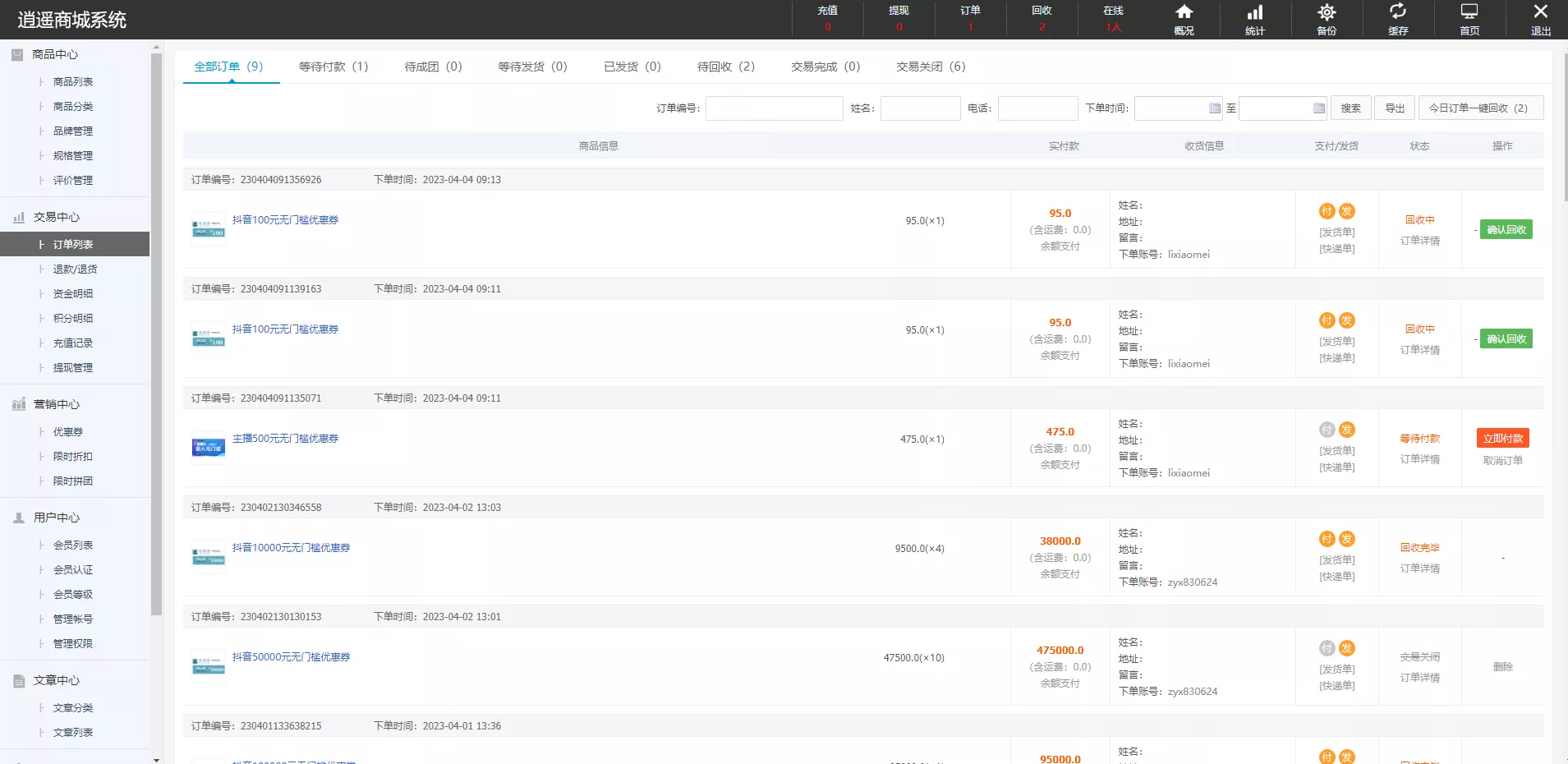Open the 备份 gear icon
Viewport: 1568px width, 764px height.
pos(1327,12)
